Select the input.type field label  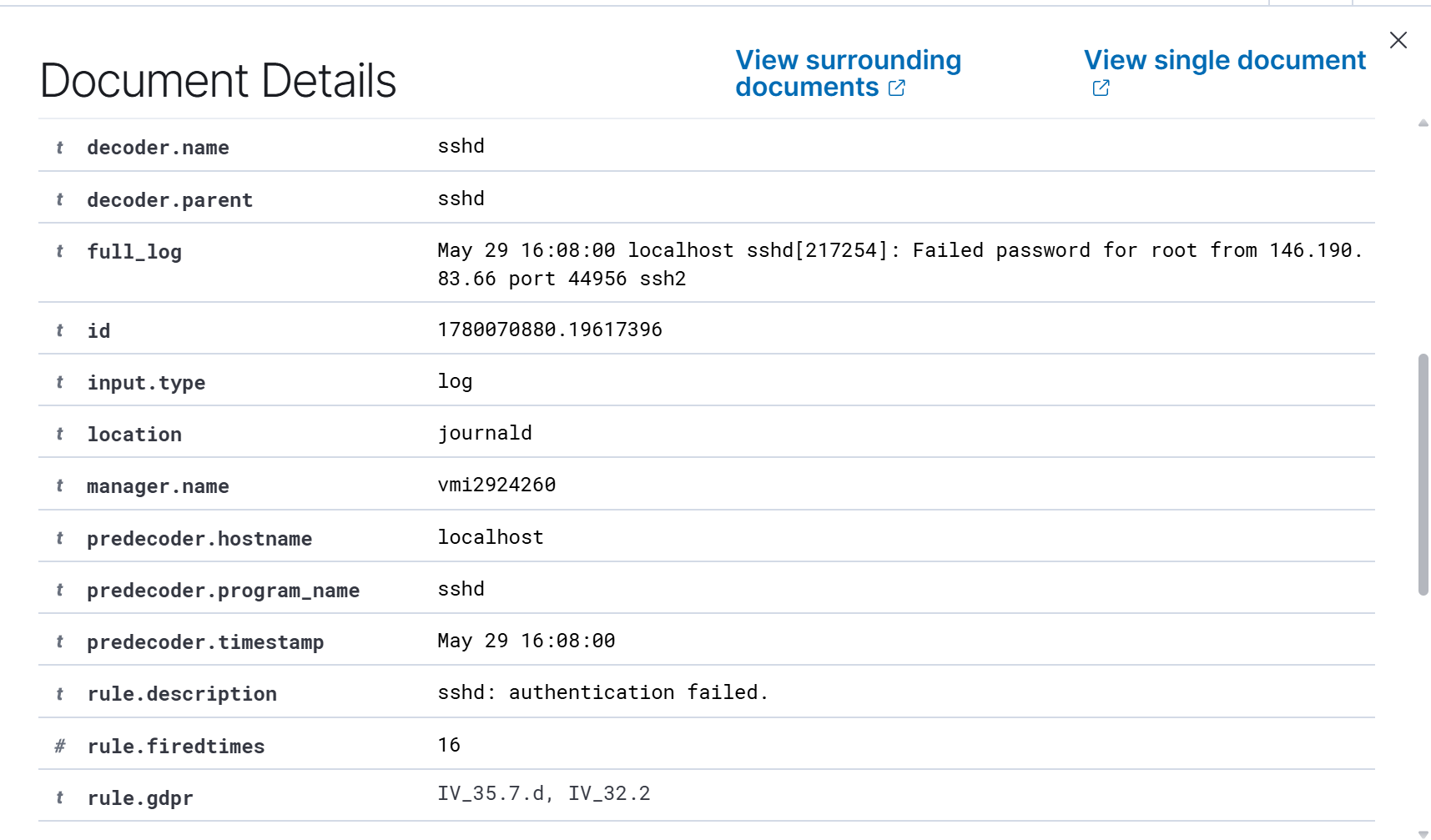[146, 383]
